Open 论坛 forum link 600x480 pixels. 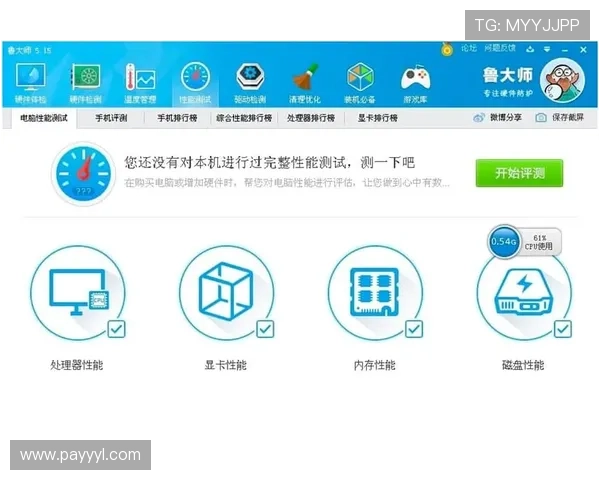point(469,48)
